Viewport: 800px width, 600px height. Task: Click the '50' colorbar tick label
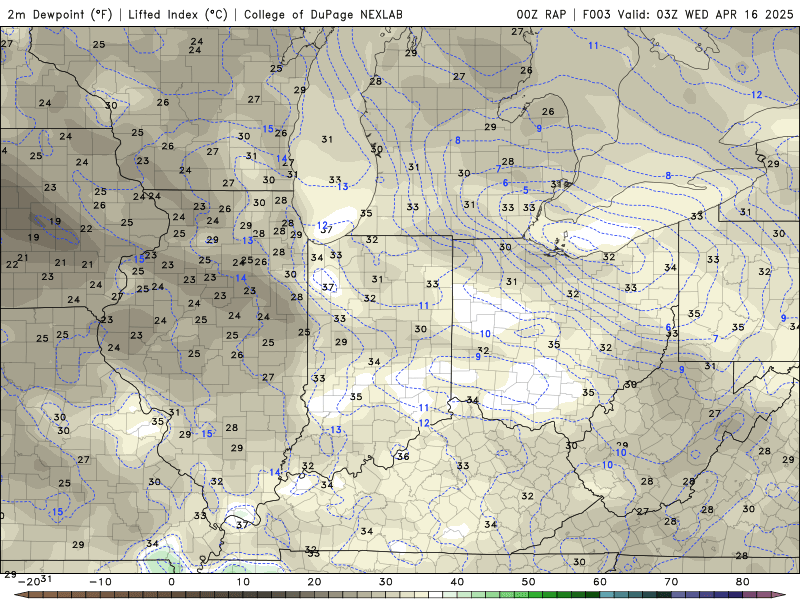point(529,582)
